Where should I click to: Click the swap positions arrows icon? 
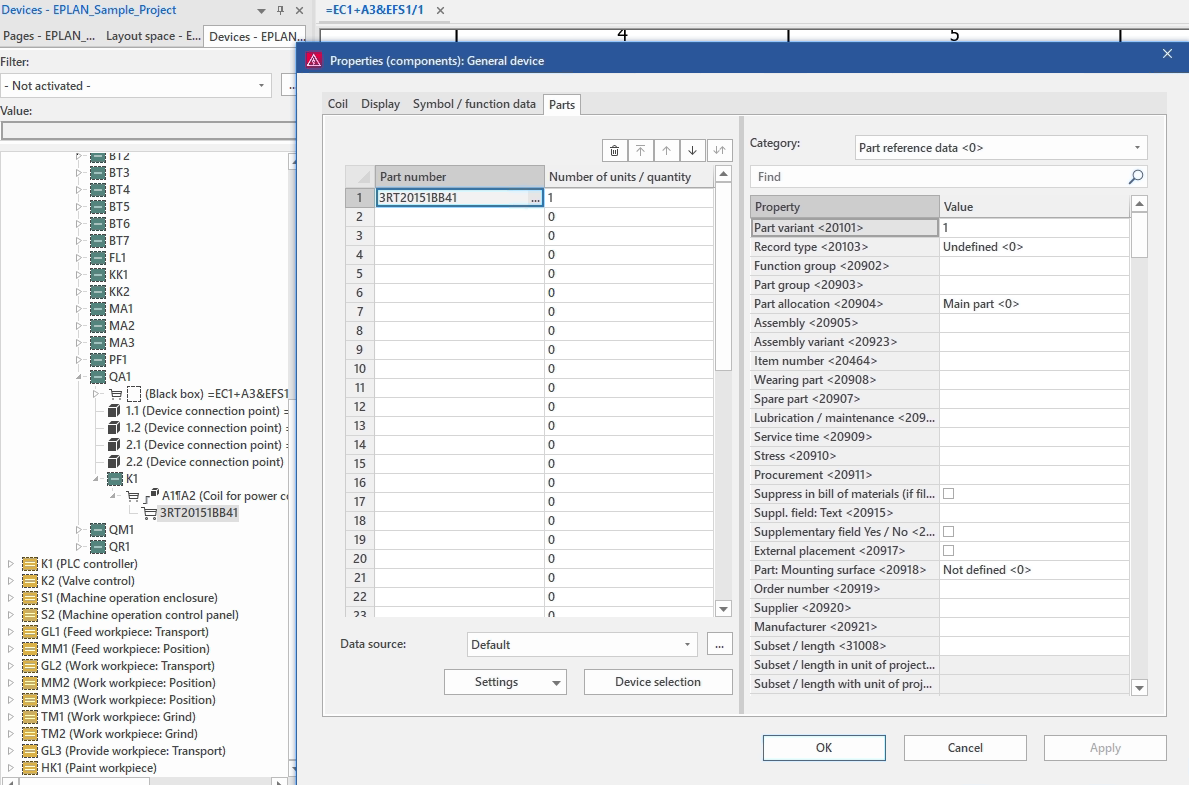719,151
